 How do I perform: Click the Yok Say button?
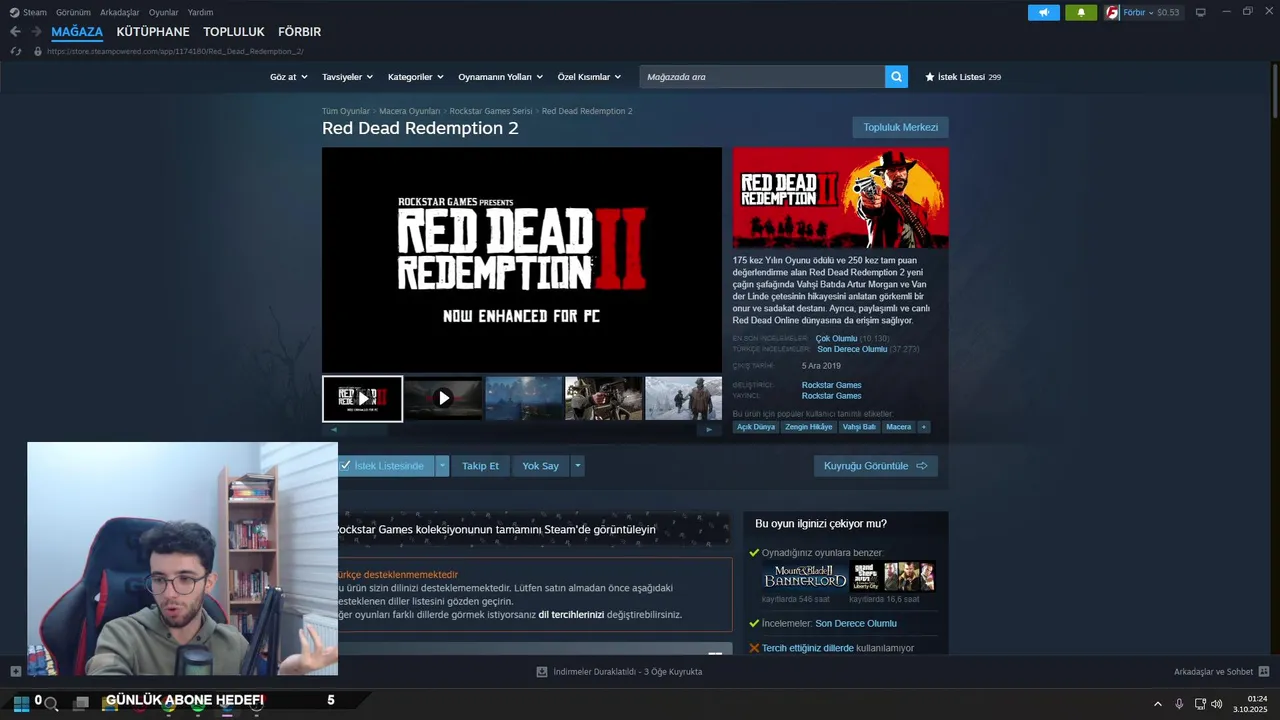(x=540, y=466)
